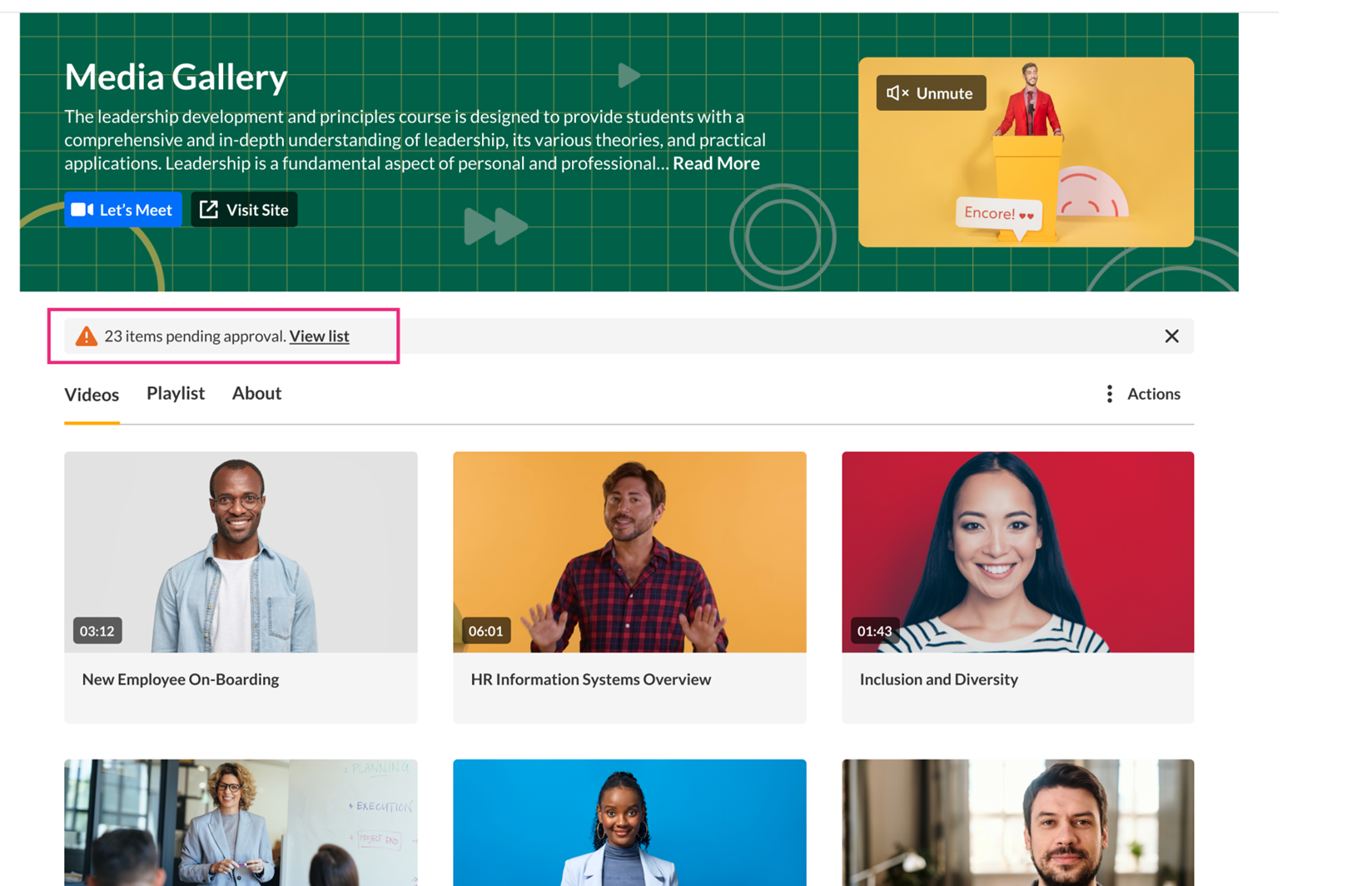Viewport: 1372px width, 886px height.
Task: Click the 01:43 duration badge
Action: click(x=874, y=631)
